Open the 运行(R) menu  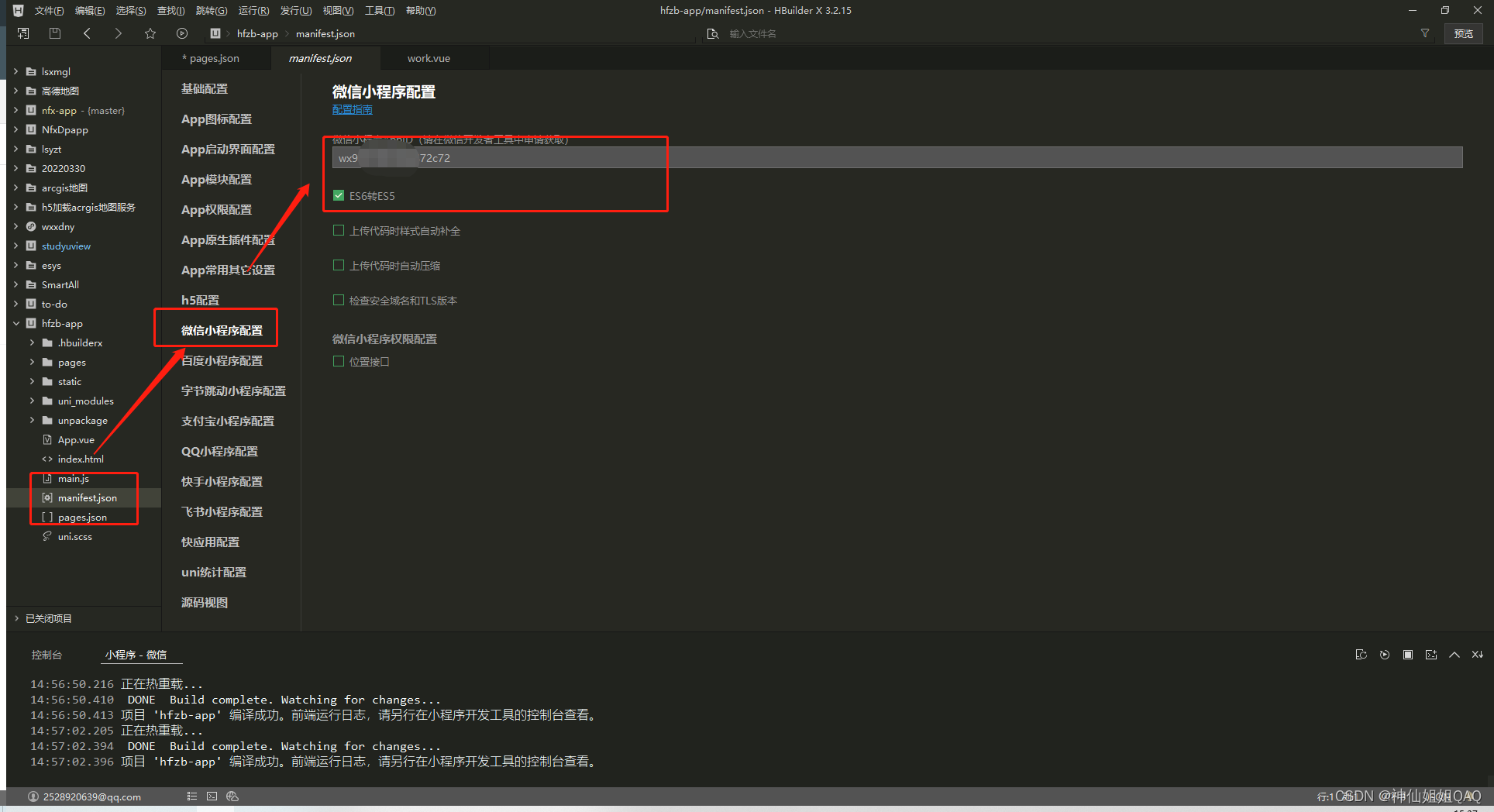point(253,10)
